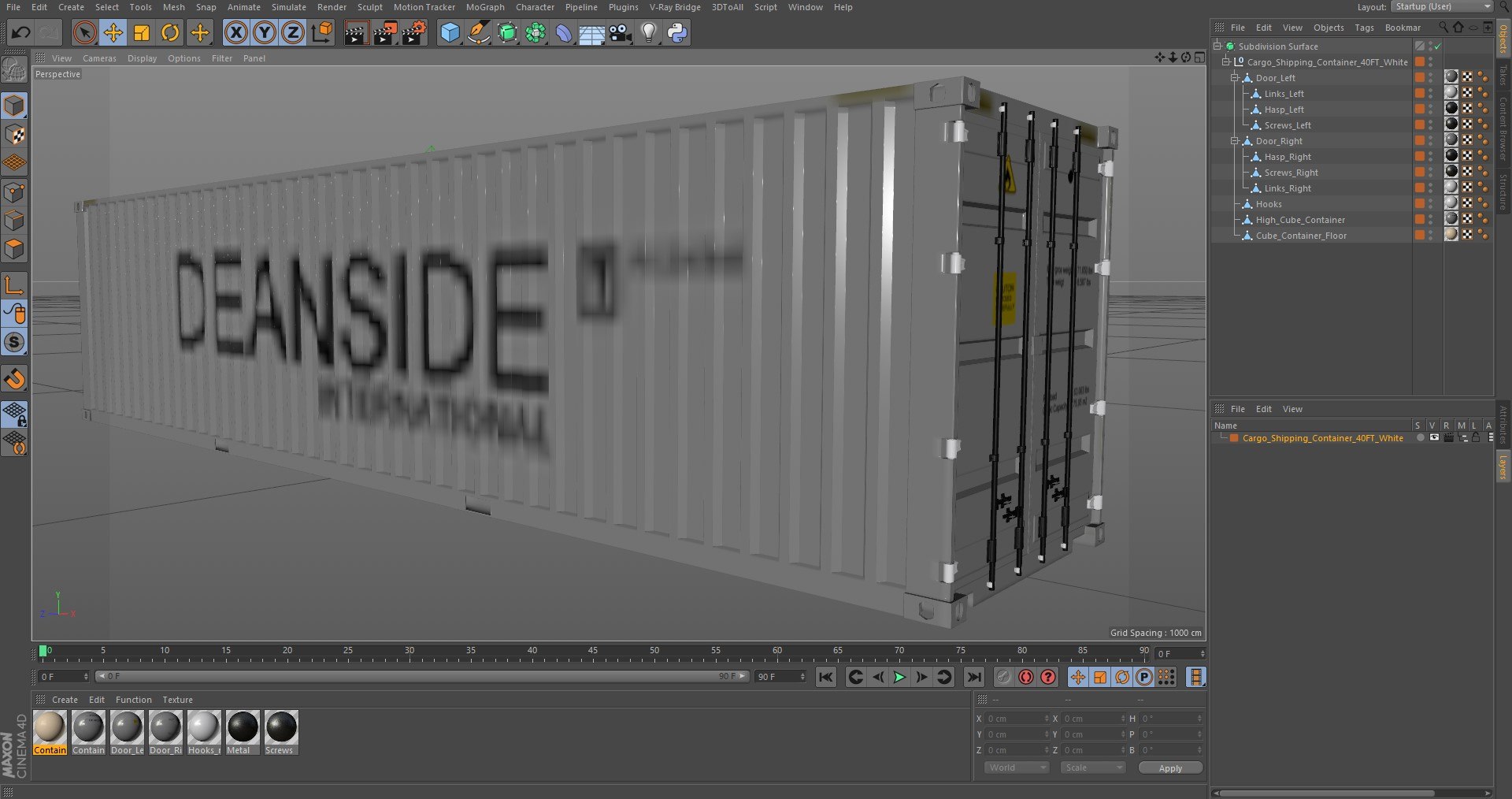The height and width of the screenshot is (799, 1512).
Task: Collapse Cargo_Shipping_Container_40FT_White object
Action: tap(1225, 61)
